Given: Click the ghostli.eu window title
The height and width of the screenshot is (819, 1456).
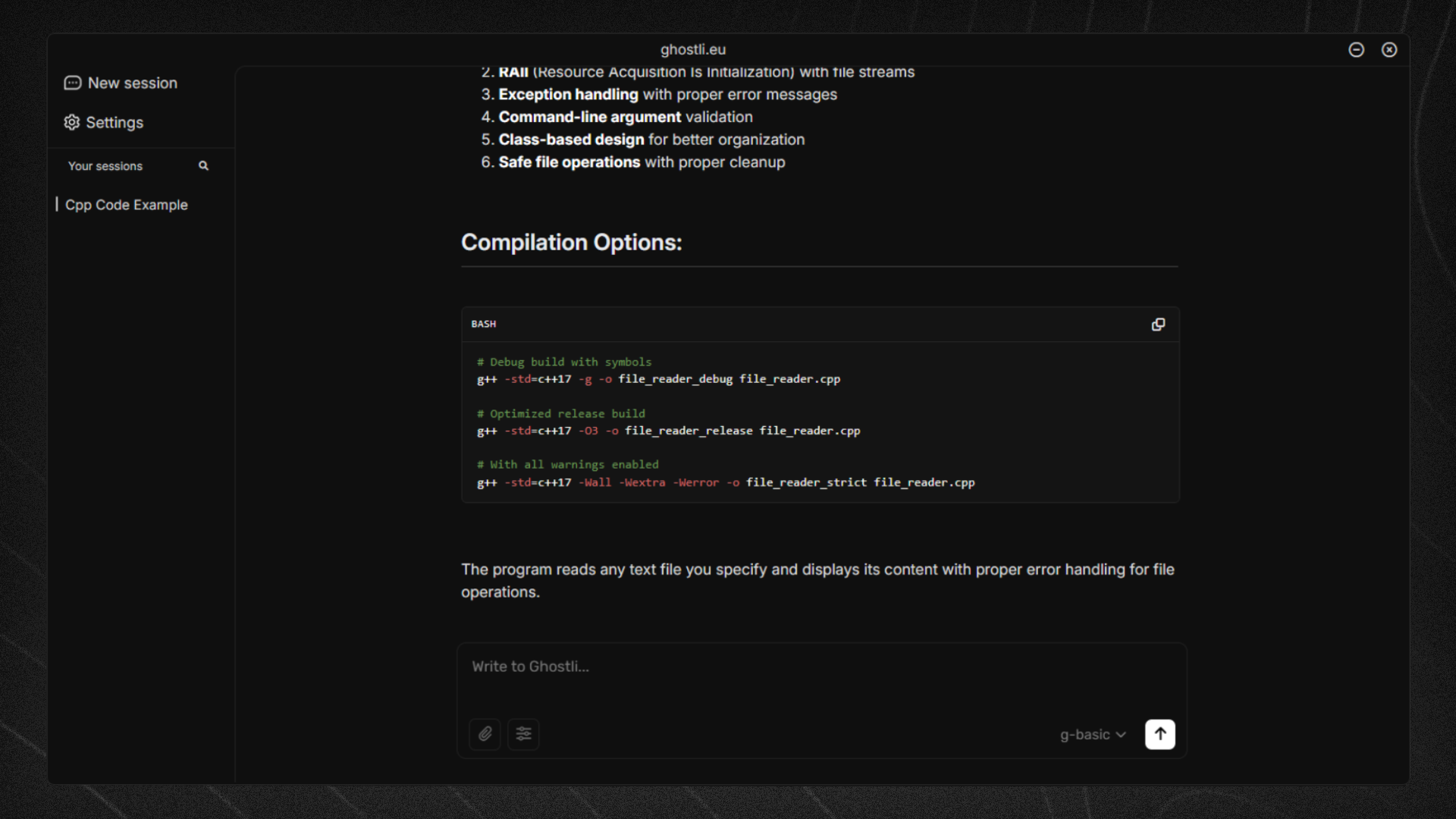Looking at the screenshot, I should (693, 49).
